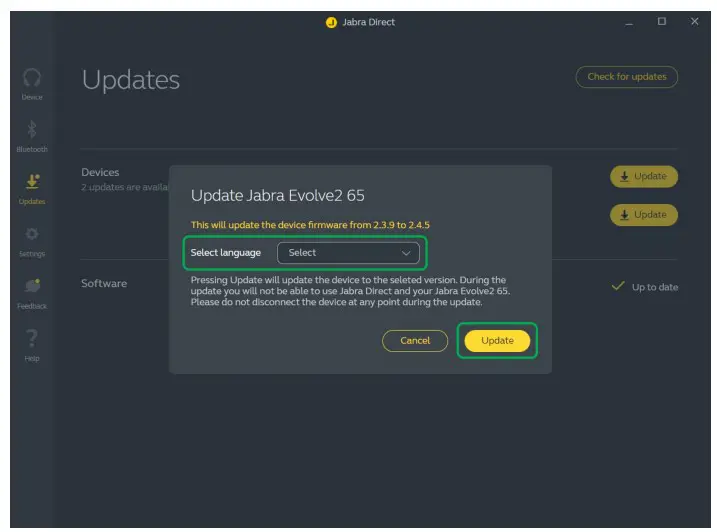The image size is (717, 532).
Task: Open the Bluetooth sidebar icon
Action: tap(32, 129)
